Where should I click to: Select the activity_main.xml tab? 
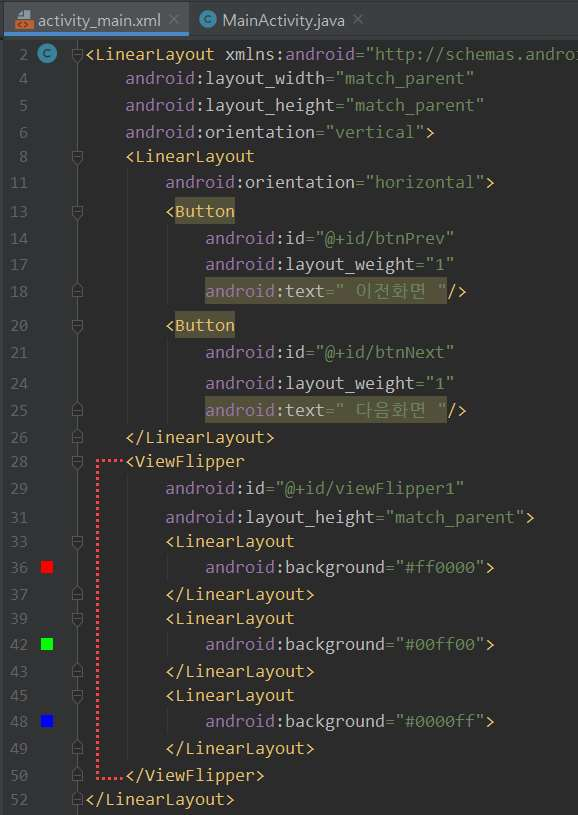[x=99, y=20]
